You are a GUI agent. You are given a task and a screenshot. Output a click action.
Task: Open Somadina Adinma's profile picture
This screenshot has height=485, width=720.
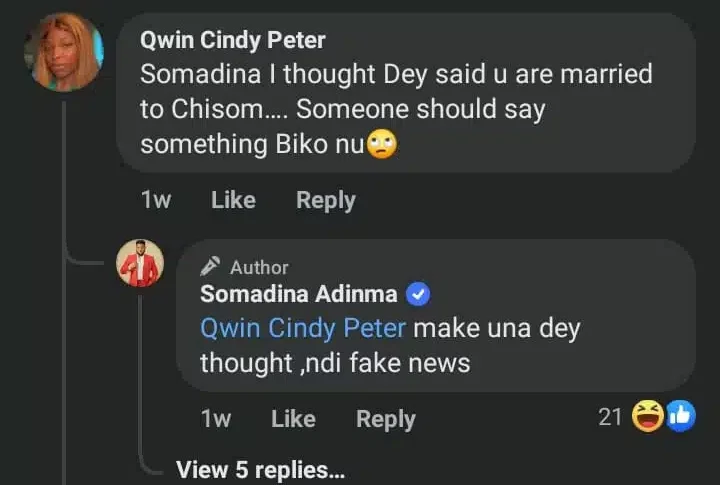(x=140, y=264)
